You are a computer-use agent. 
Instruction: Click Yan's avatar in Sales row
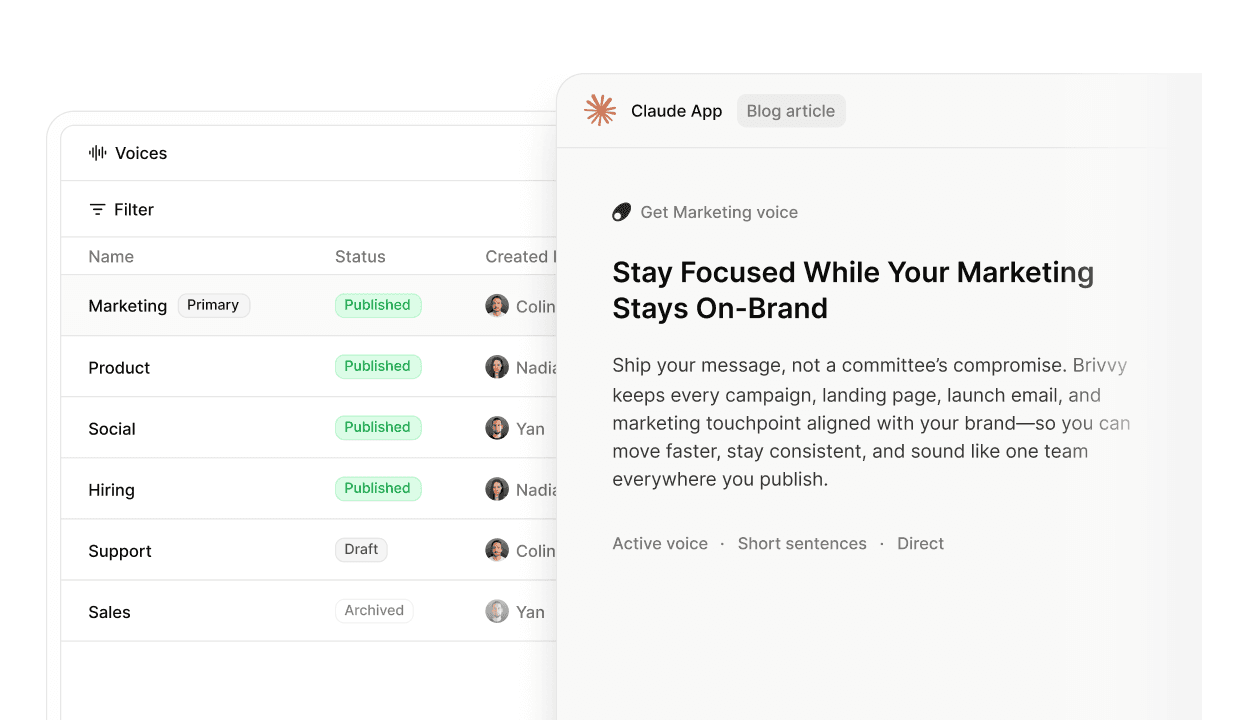point(497,611)
